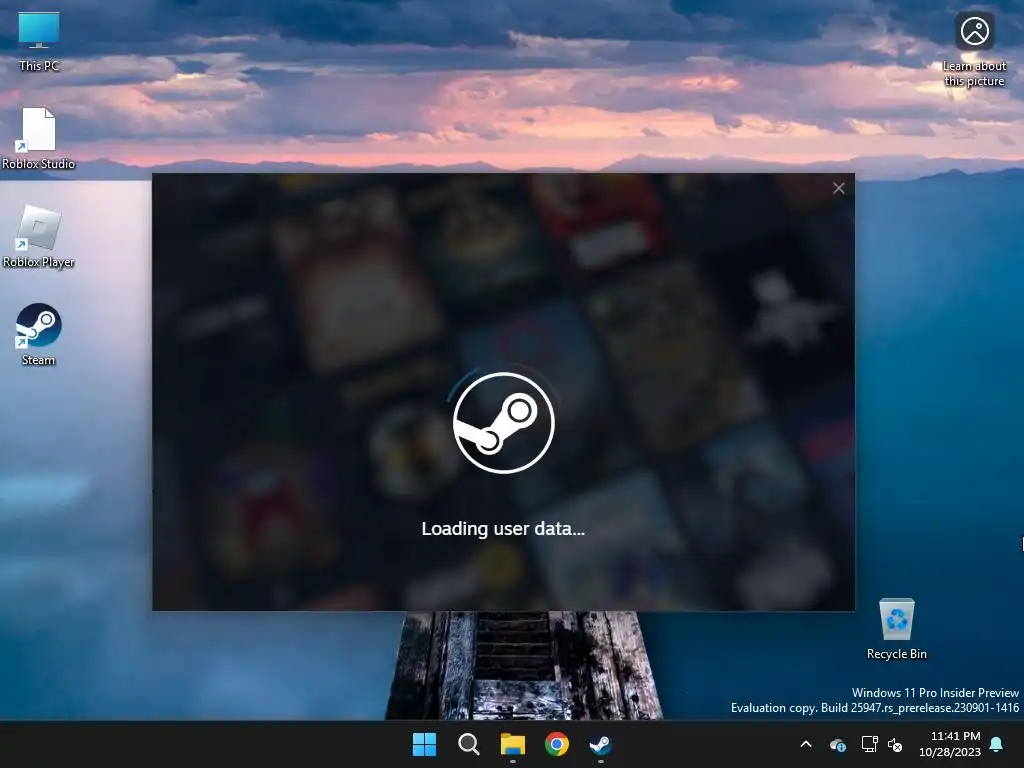Viewport: 1024px width, 768px height.
Task: Click the Loading user data text
Action: pyautogui.click(x=503, y=528)
